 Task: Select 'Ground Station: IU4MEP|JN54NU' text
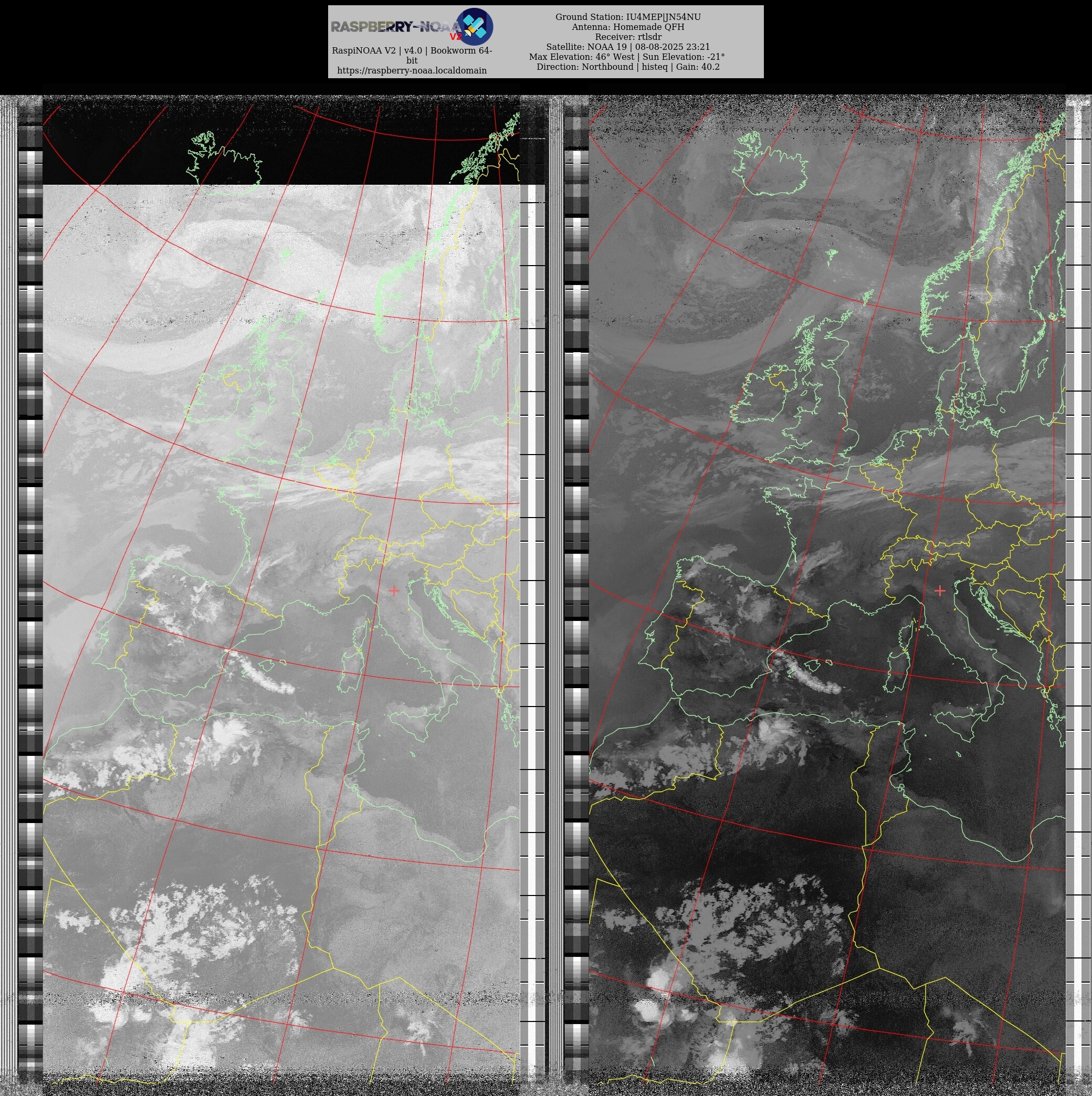point(628,17)
